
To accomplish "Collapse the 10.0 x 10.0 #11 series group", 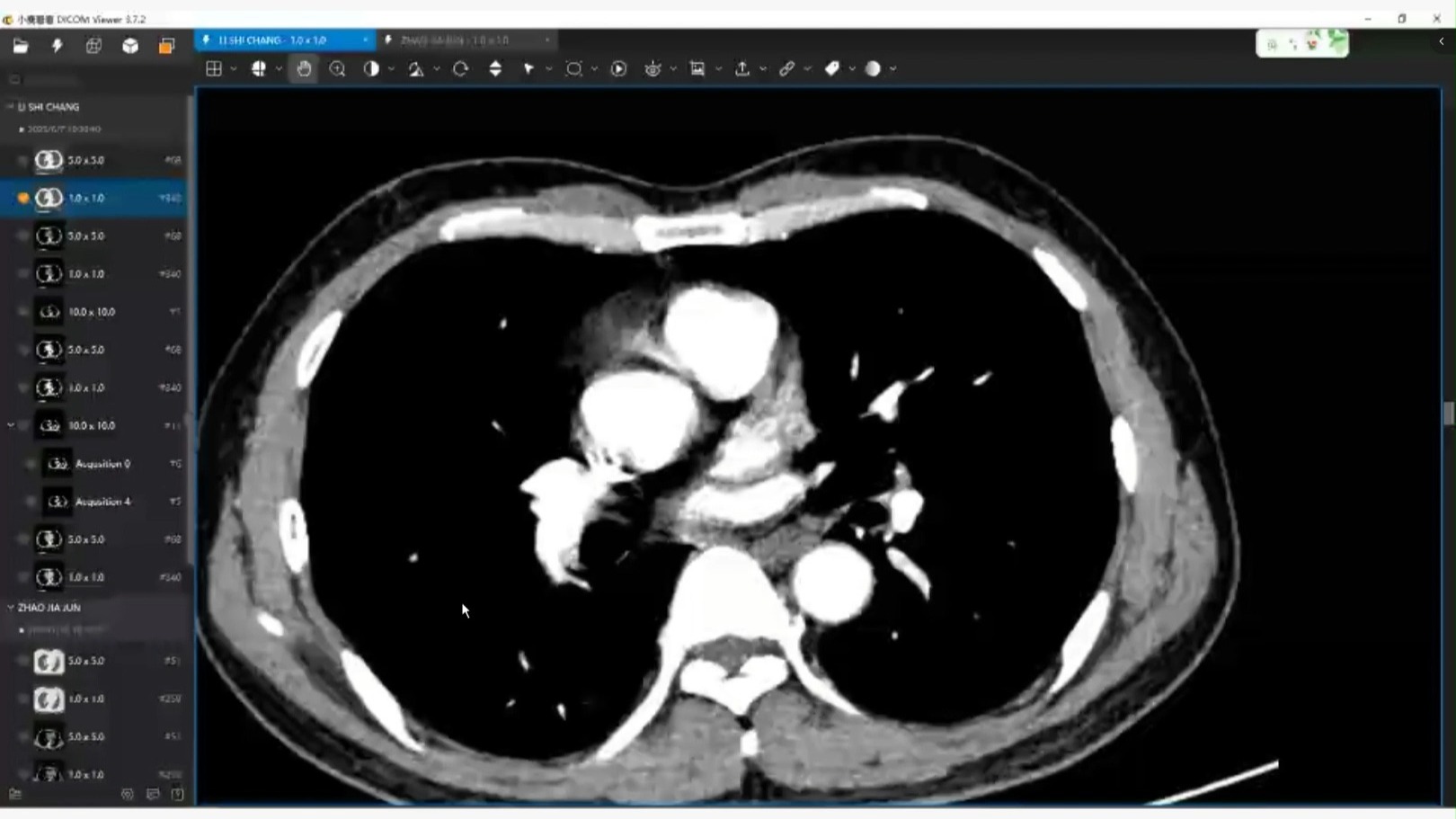I will click(11, 425).
